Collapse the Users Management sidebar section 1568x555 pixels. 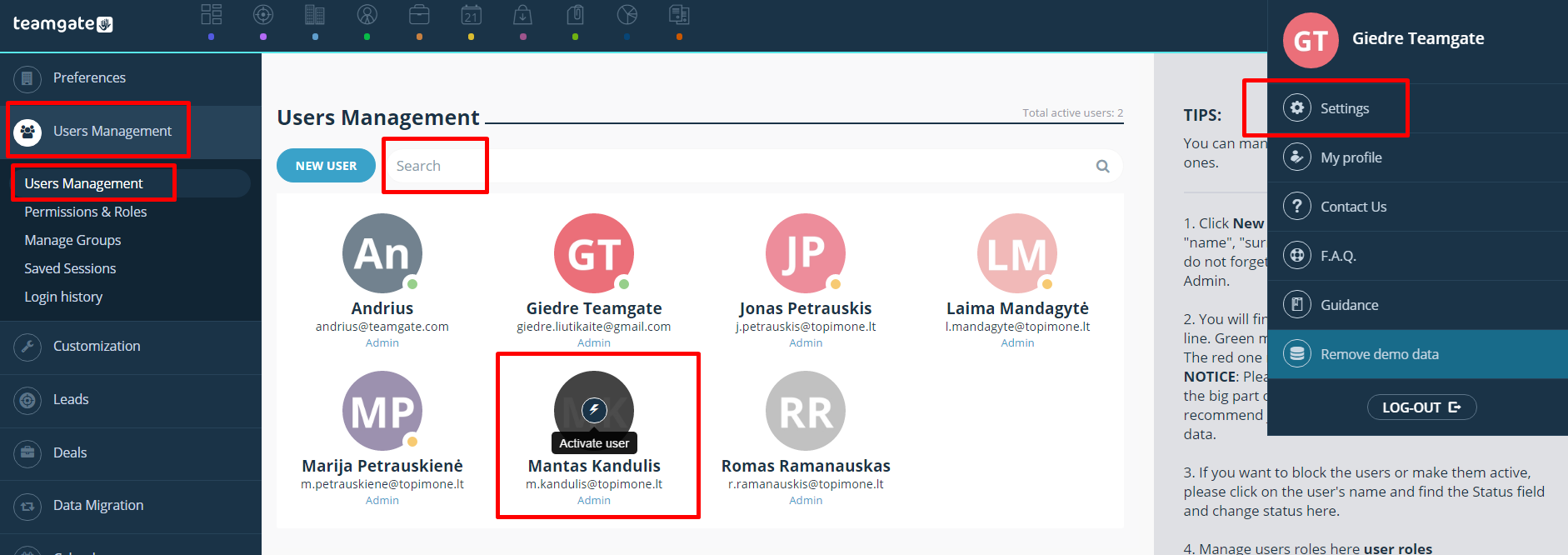[131, 132]
